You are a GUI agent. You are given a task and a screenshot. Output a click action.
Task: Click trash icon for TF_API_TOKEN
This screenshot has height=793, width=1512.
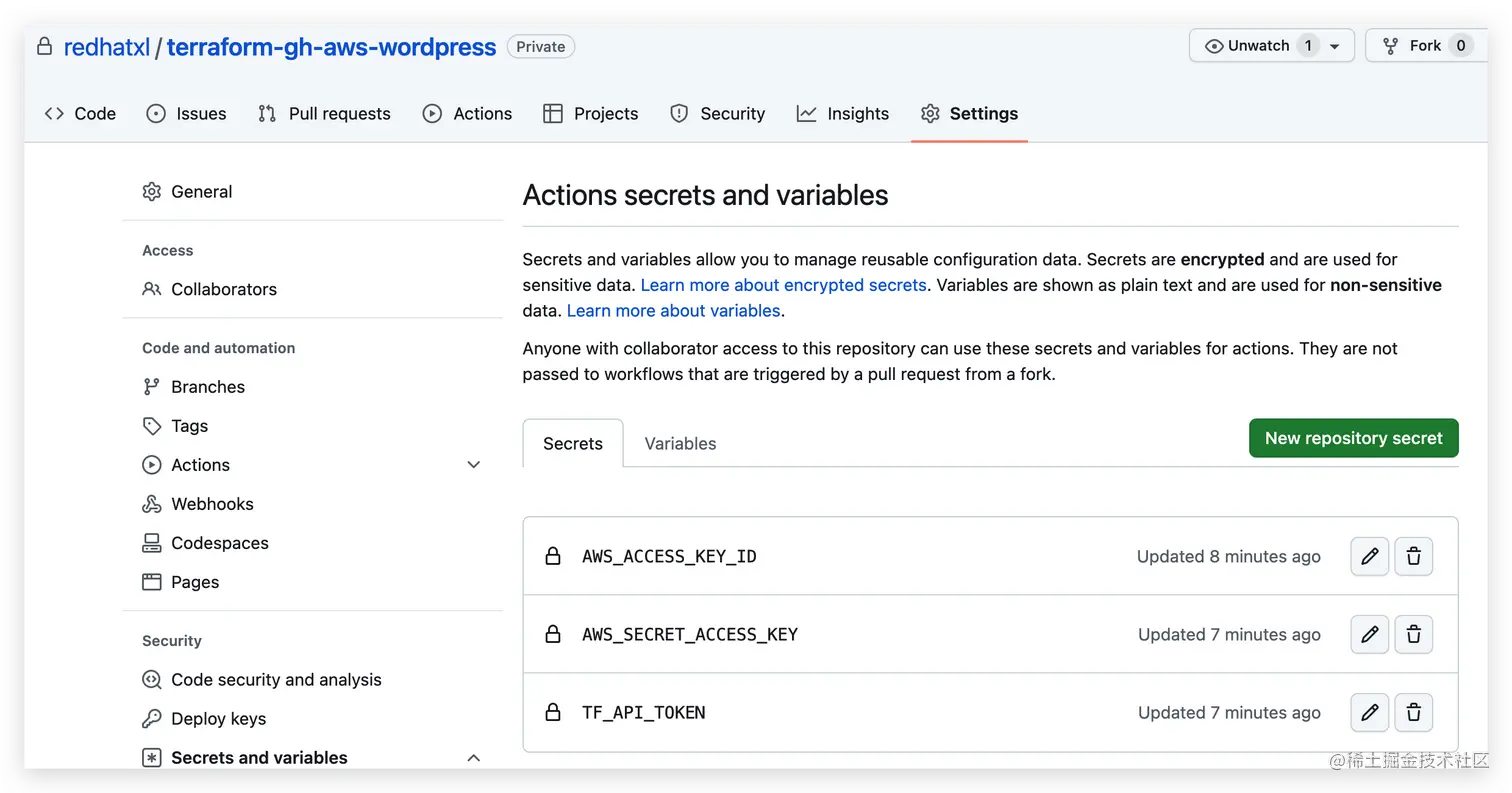pyautogui.click(x=1413, y=713)
